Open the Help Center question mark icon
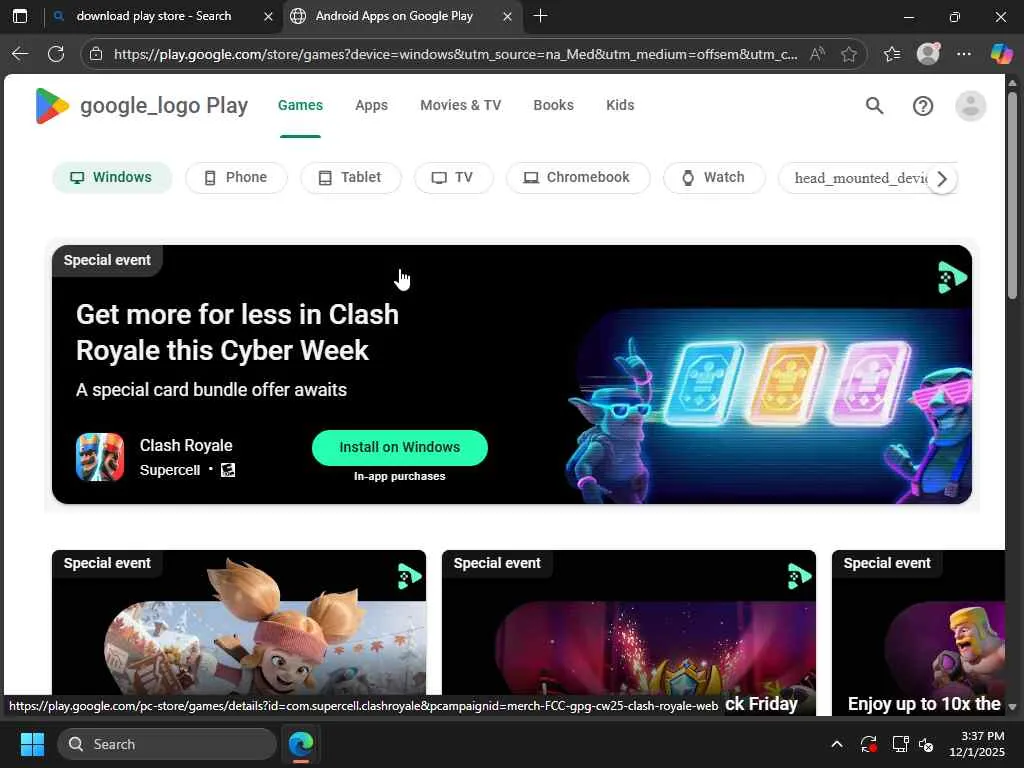The image size is (1024, 768). pos(923,106)
